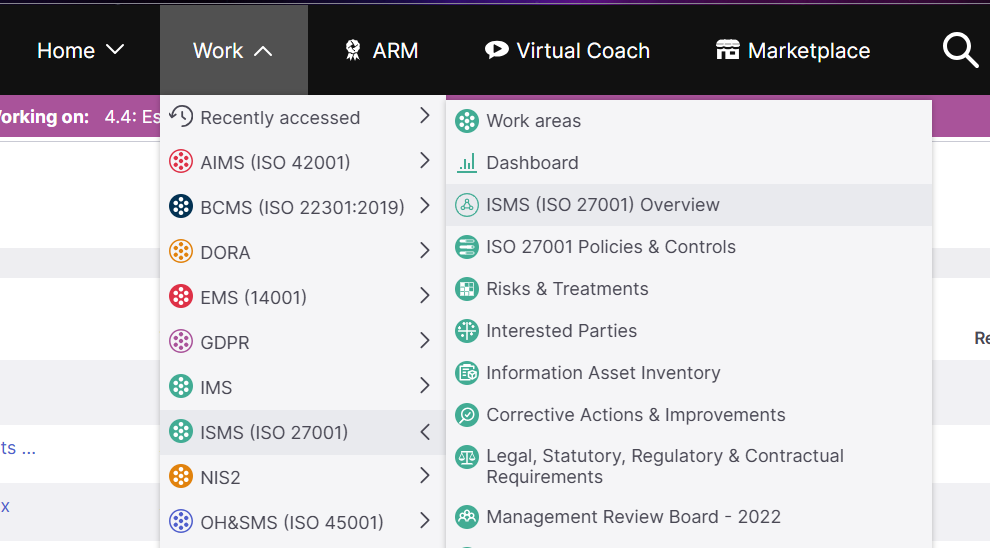Click the ISO 27001 Policies & Controls icon
Viewport: 990px width, 548px height.
467,247
